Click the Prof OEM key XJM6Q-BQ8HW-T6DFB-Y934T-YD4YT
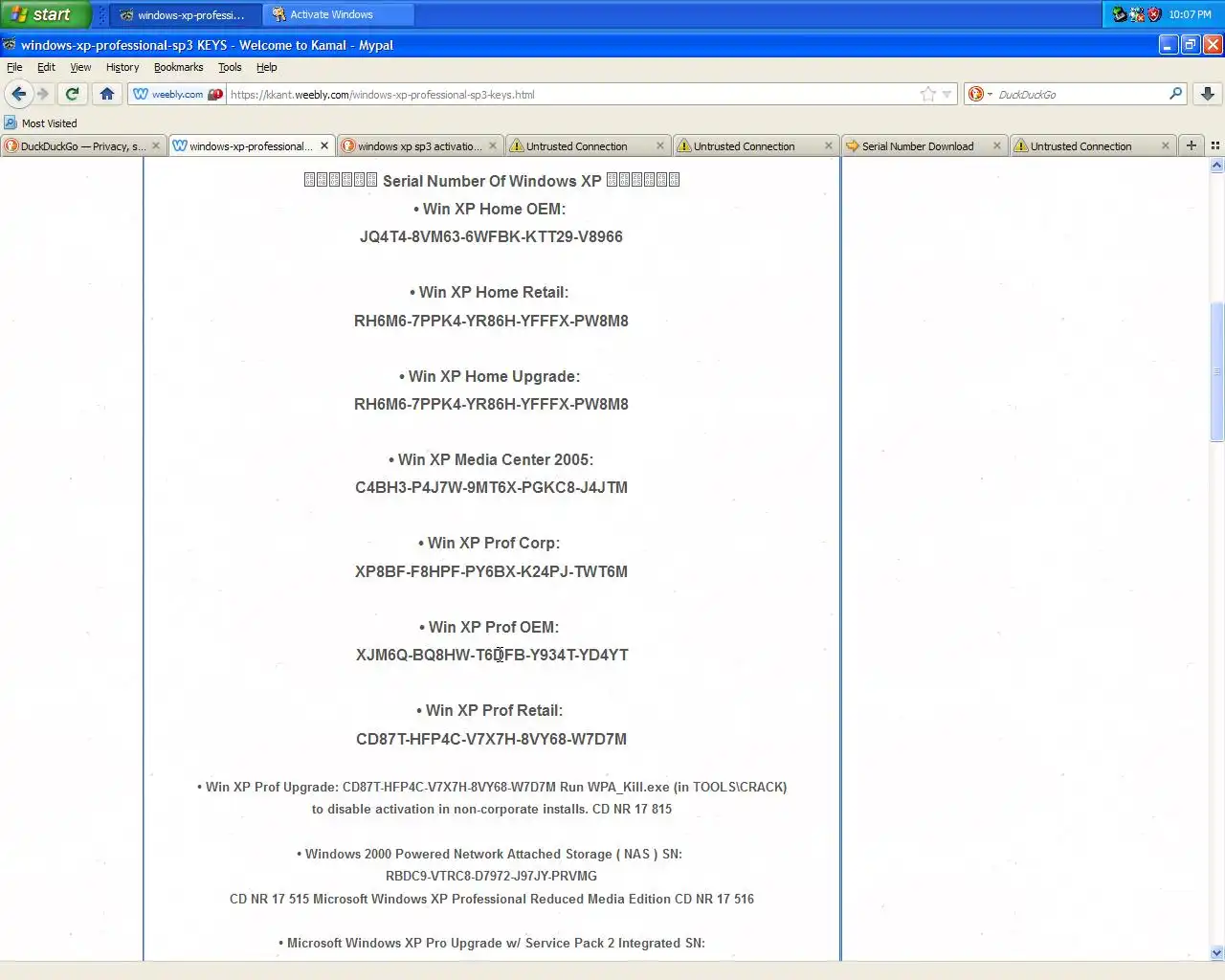Viewport: 1225px width, 980px height. click(492, 655)
